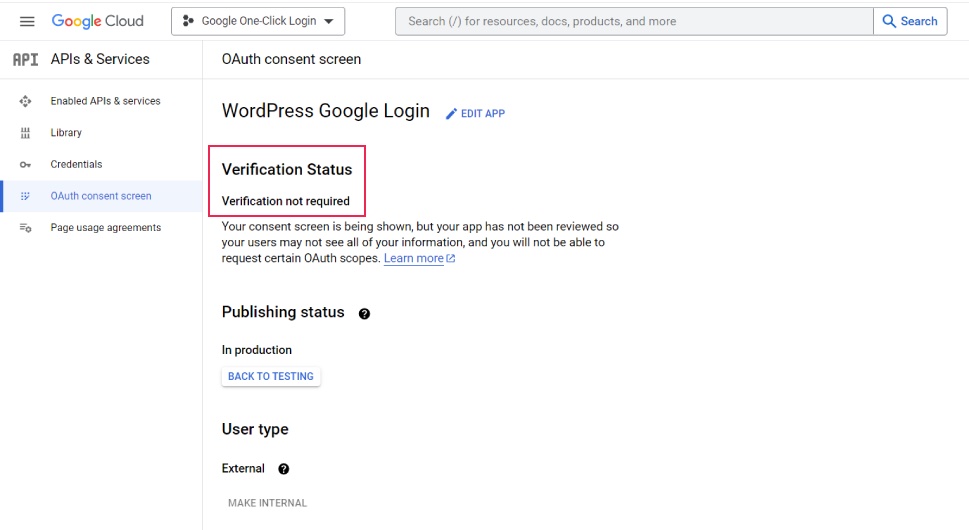Focus the resources and docs search field

[635, 22]
